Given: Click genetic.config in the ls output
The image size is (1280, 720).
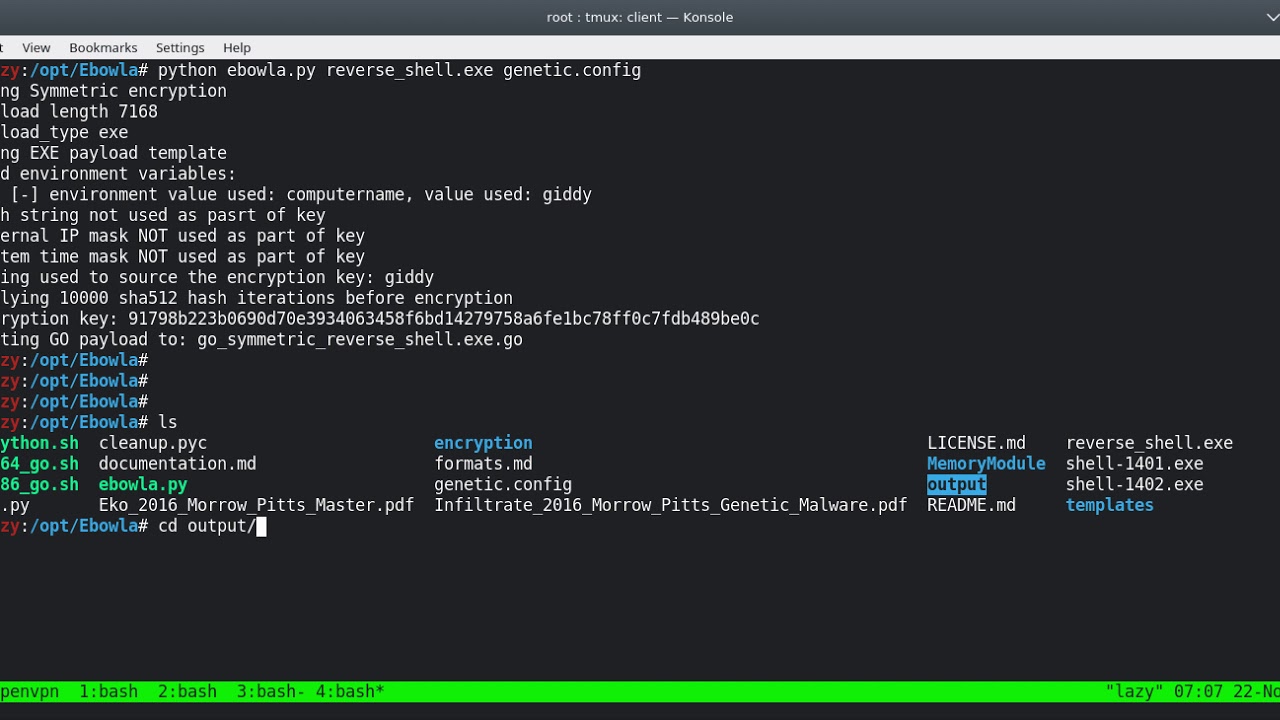Looking at the screenshot, I should [503, 484].
